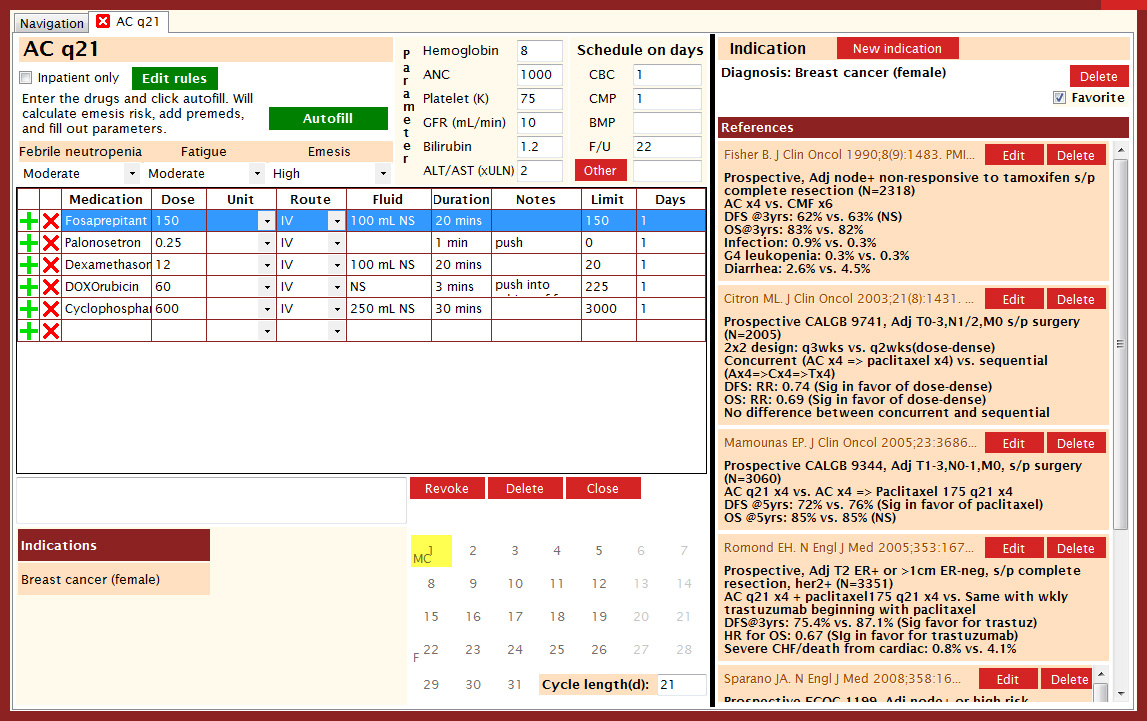
Task: Open Fatigue level dropdown
Action: [257, 174]
